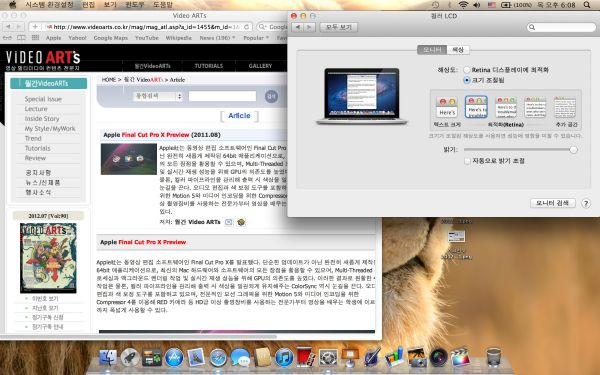Open the 시스템 환경설정 menu
This screenshot has height=375, width=600.
click(49, 5)
